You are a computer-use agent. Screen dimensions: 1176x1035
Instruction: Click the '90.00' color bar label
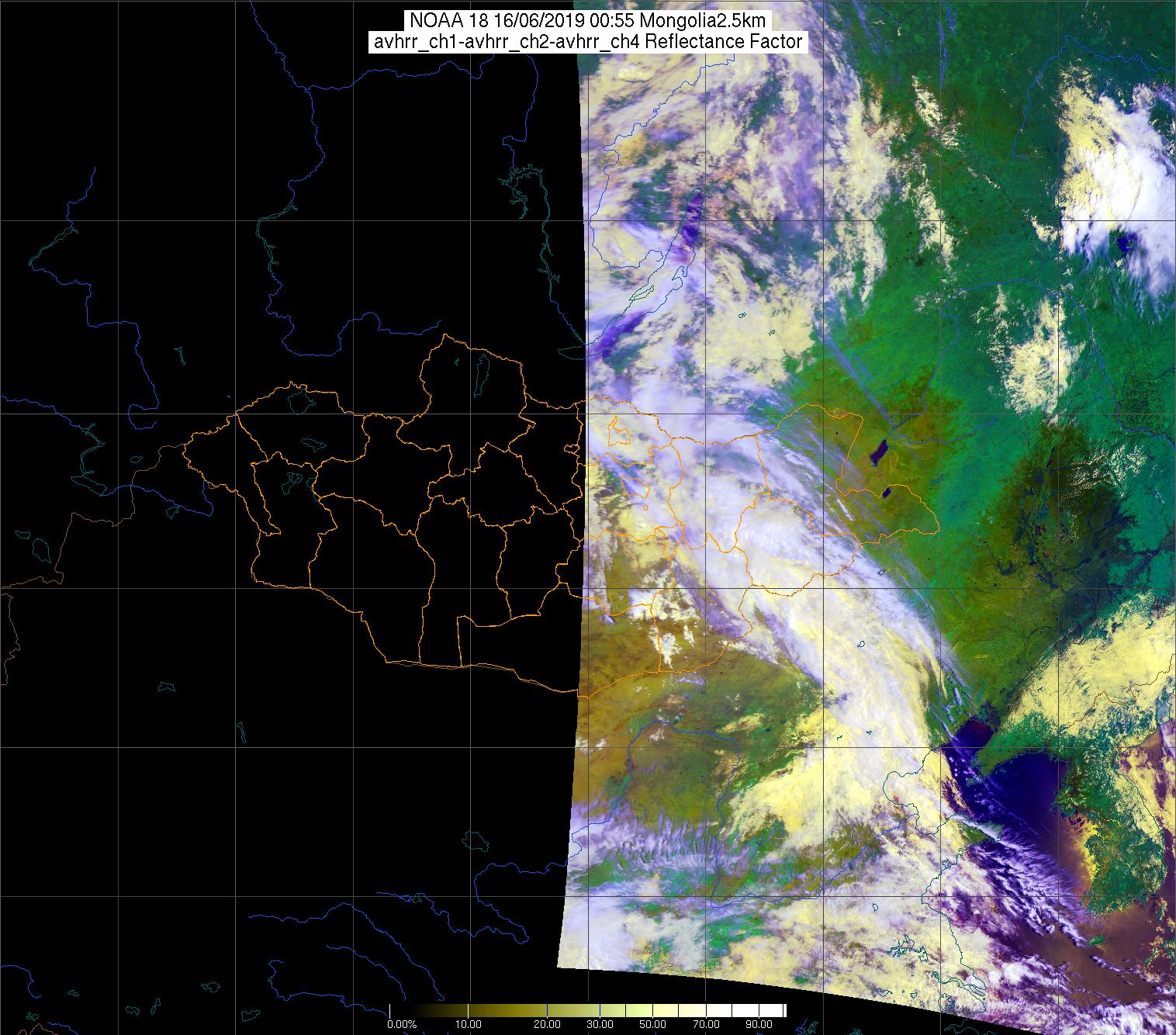click(x=758, y=1024)
